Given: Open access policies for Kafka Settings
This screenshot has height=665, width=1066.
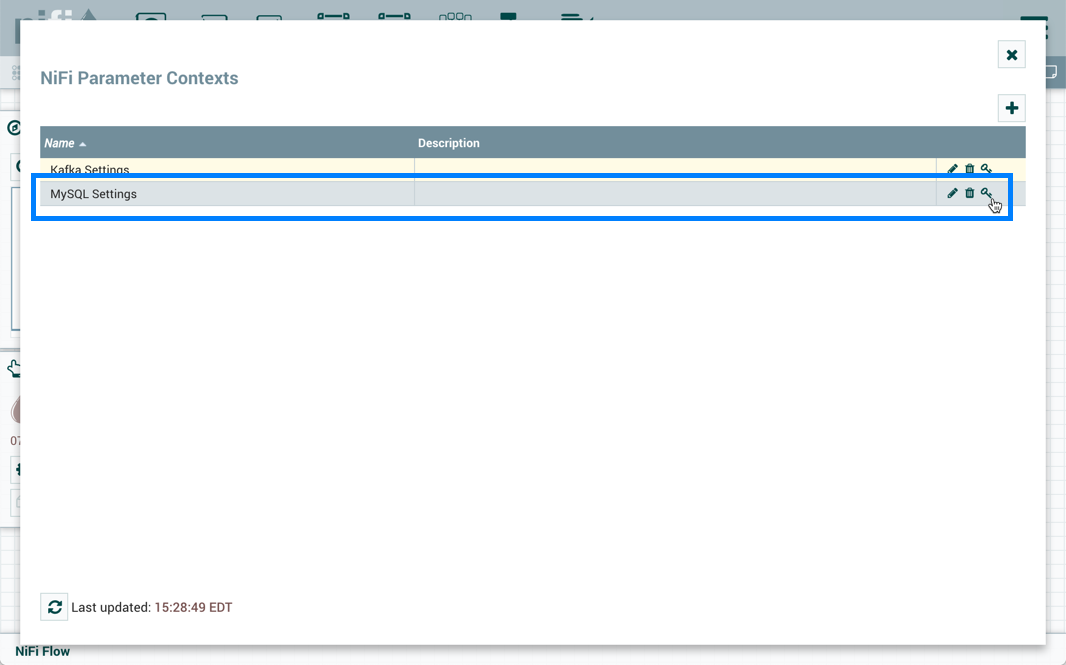Looking at the screenshot, I should point(986,169).
